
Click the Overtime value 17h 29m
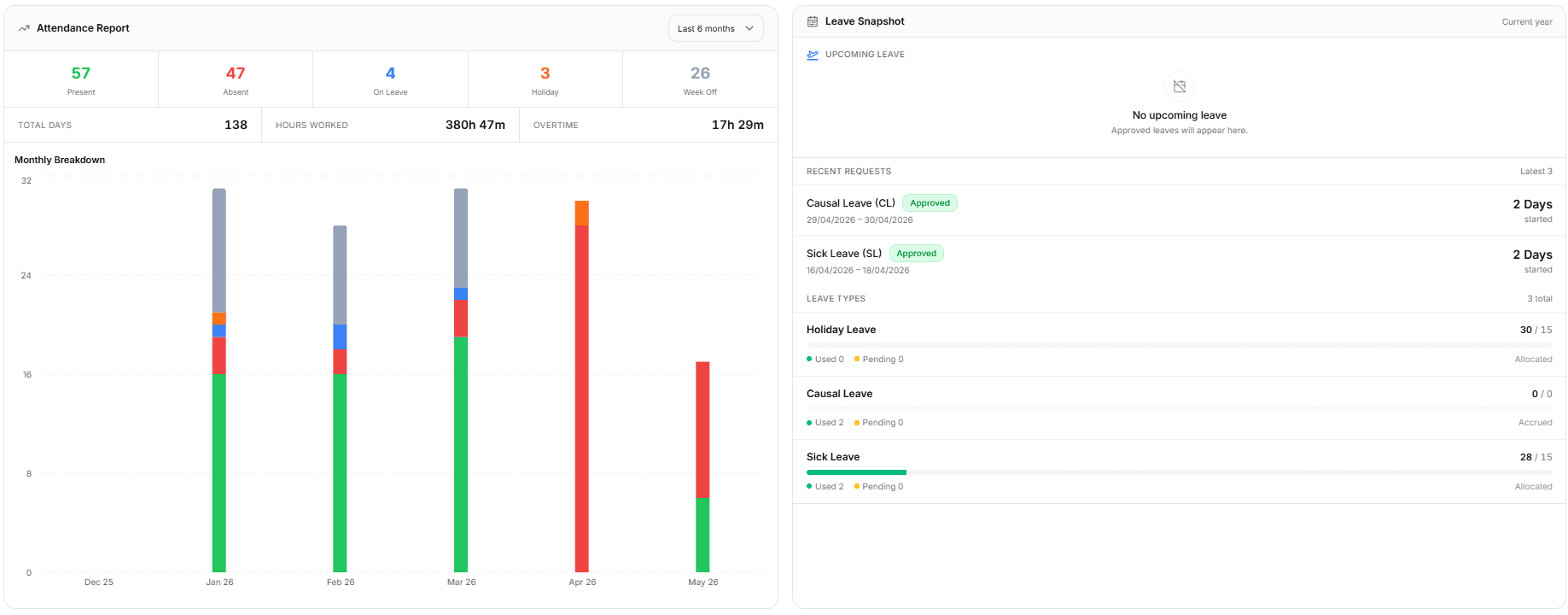737,125
